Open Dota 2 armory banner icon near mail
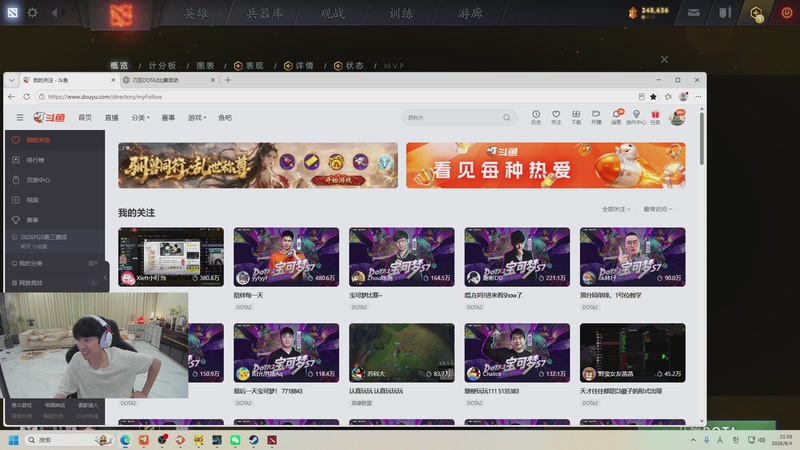Screen dimensions: 800x450 point(725,13)
